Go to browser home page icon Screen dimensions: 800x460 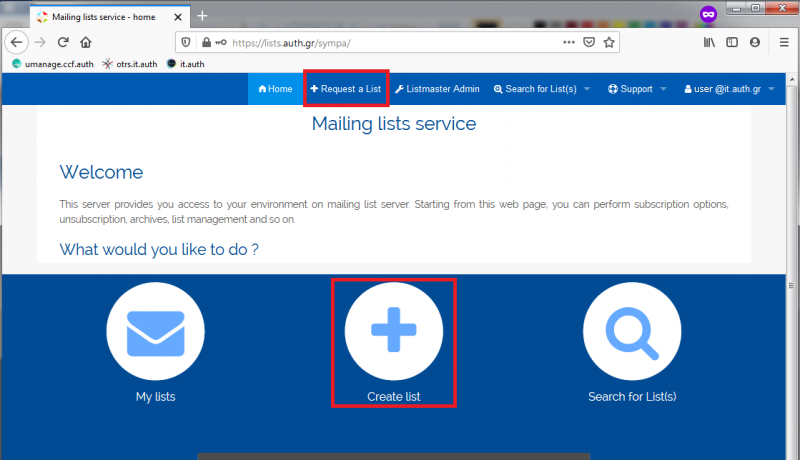tap(86, 42)
